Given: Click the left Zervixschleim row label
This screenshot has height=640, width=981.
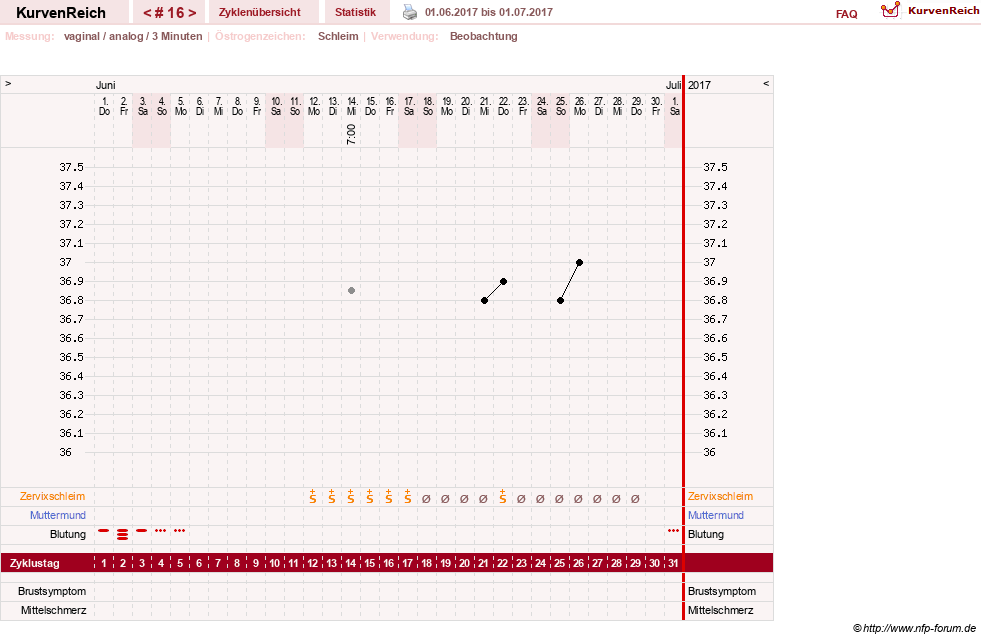Looking at the screenshot, I should click(53, 496).
